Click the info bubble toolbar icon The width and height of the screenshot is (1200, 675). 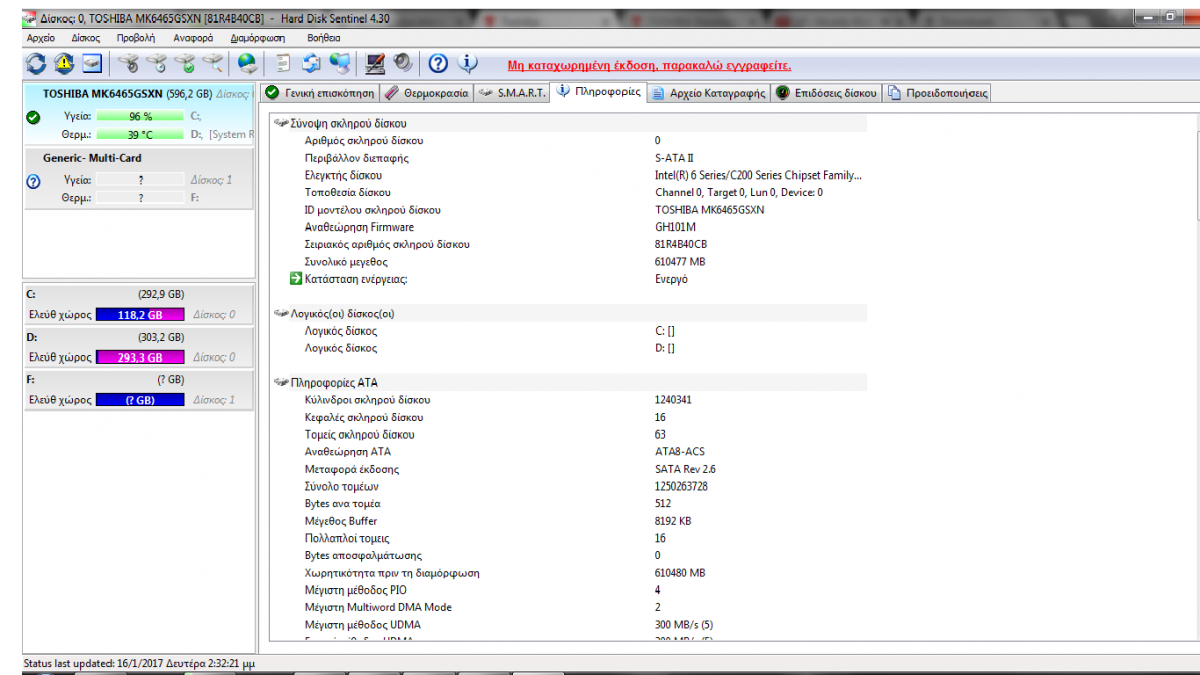click(467, 63)
